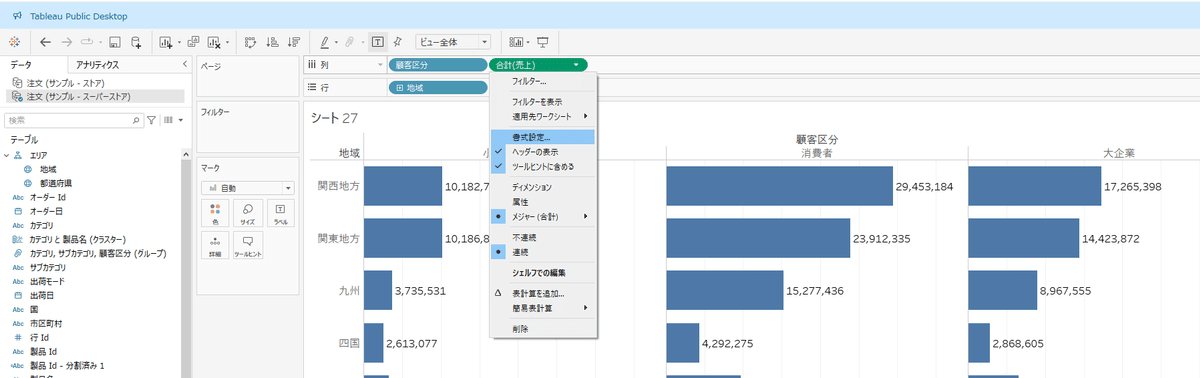Open the Tableau start page logo icon
Viewport: 1200px width, 378px height.
coord(14,42)
